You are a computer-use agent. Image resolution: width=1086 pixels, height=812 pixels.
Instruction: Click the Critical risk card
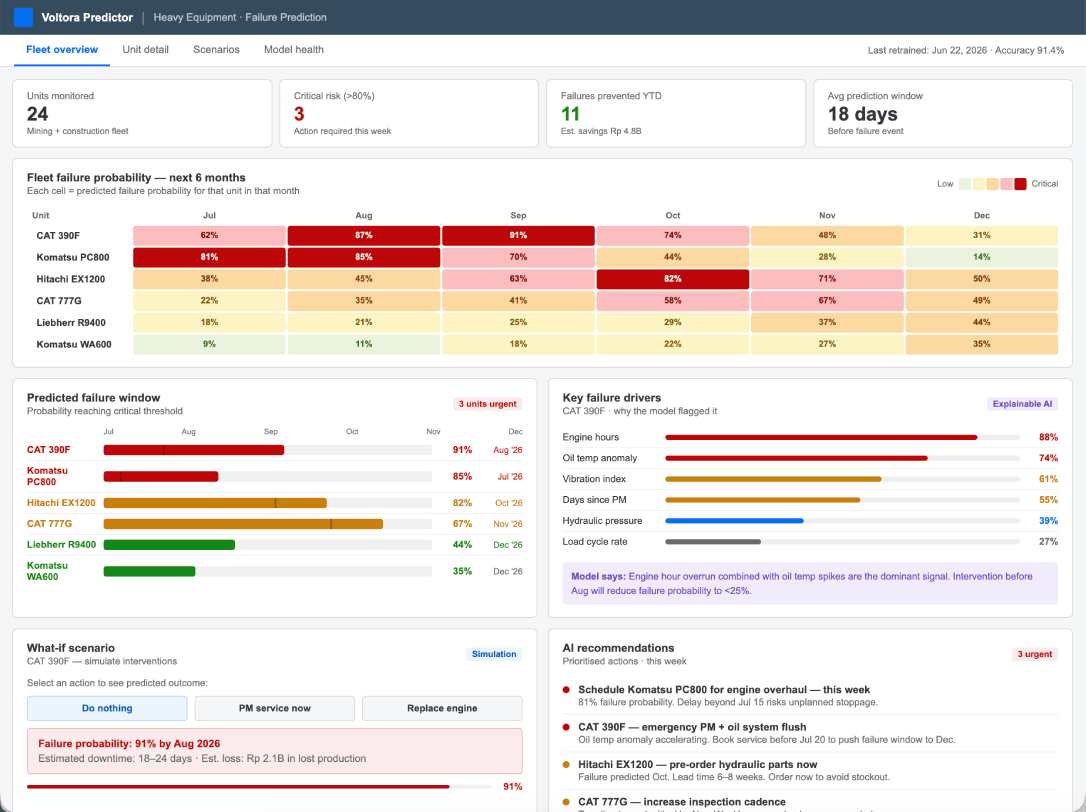click(x=409, y=113)
